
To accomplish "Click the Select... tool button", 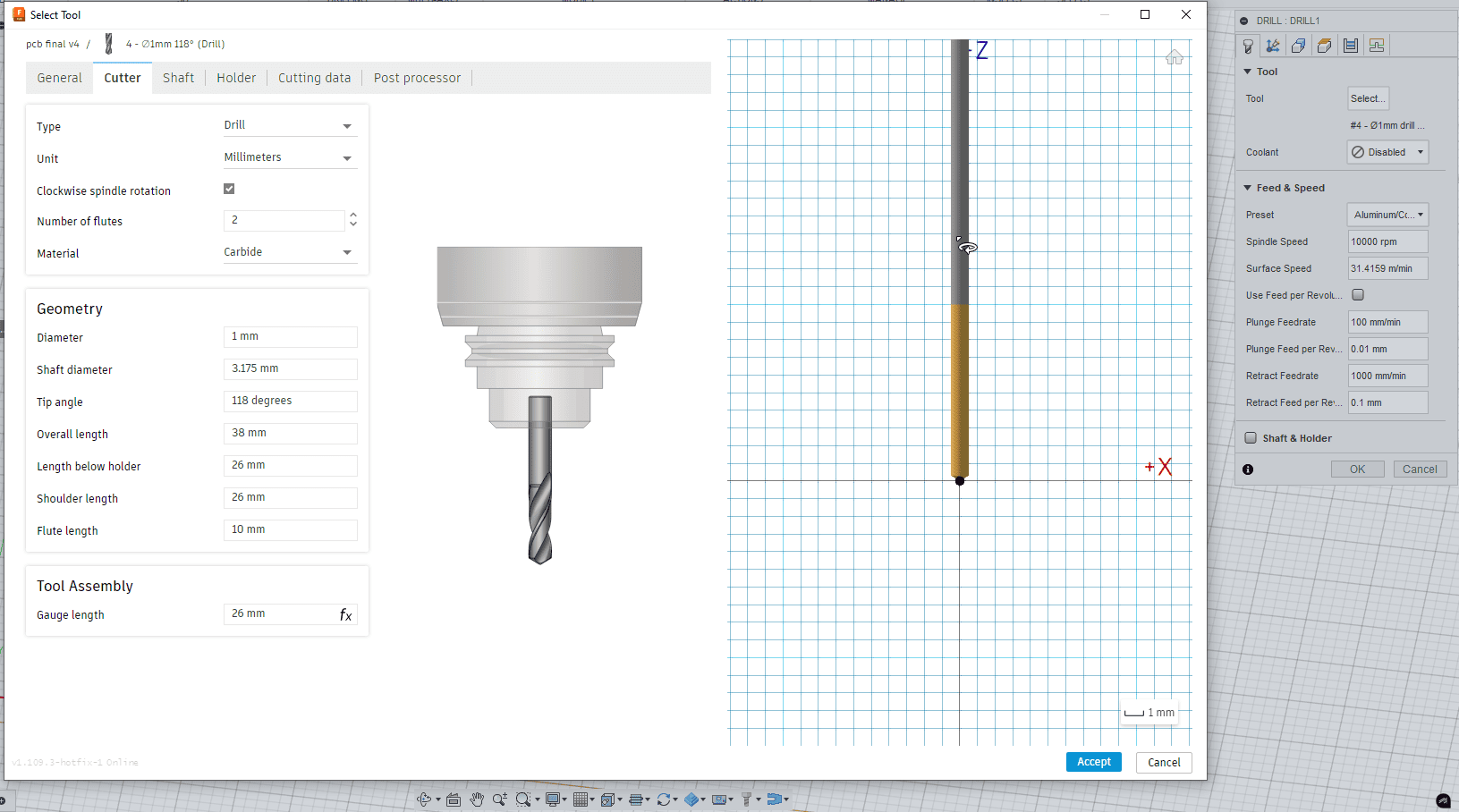I will click(1368, 98).
